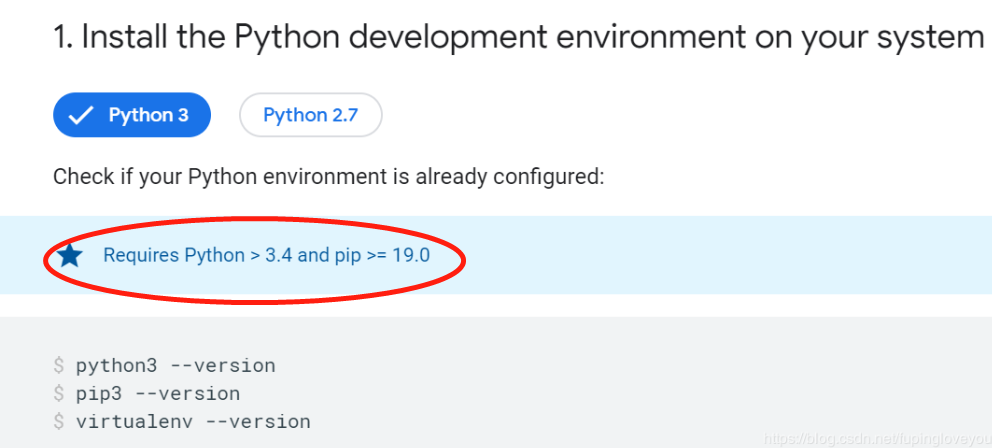Switch to the Python 2.7 tab
992x448 pixels.
click(x=310, y=116)
